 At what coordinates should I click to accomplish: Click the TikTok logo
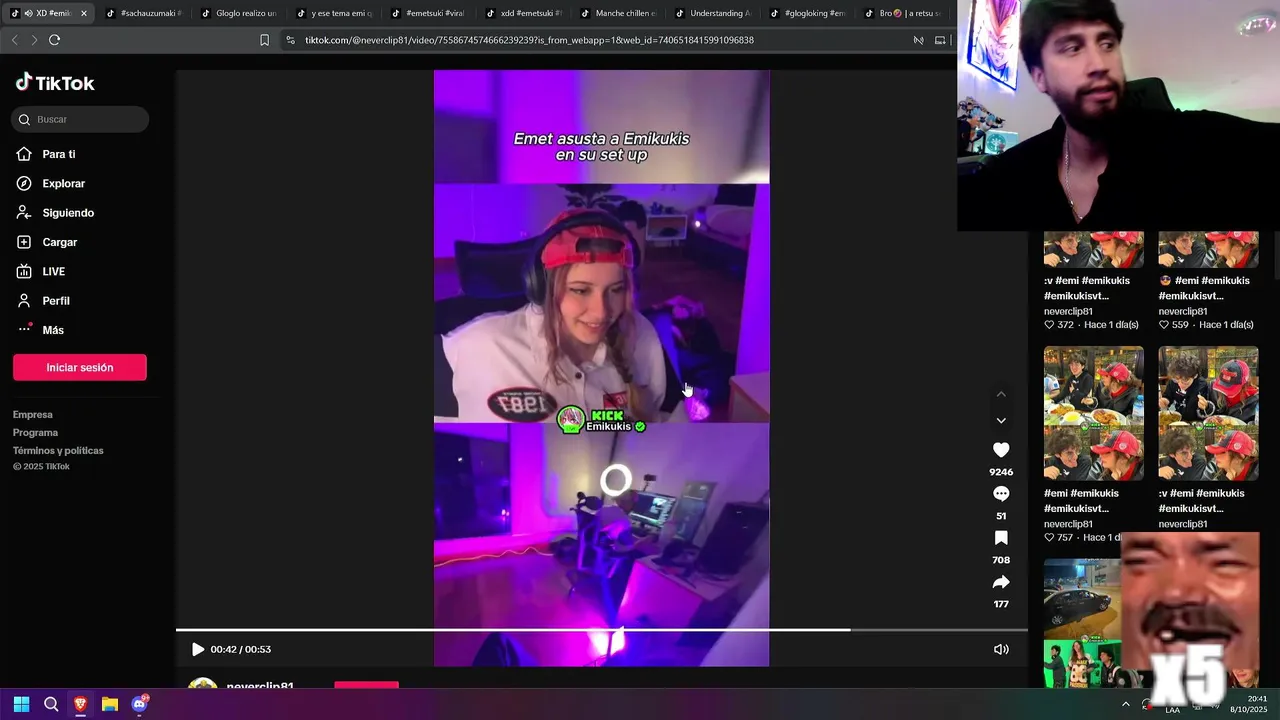pos(55,83)
